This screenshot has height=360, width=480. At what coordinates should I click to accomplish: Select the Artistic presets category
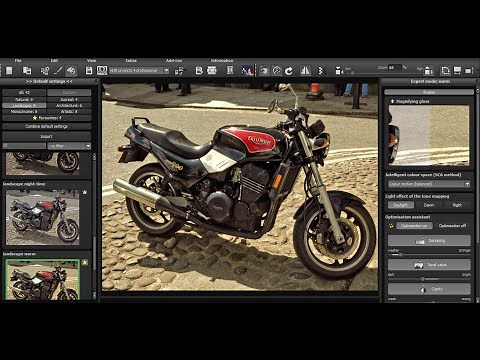tap(69, 111)
